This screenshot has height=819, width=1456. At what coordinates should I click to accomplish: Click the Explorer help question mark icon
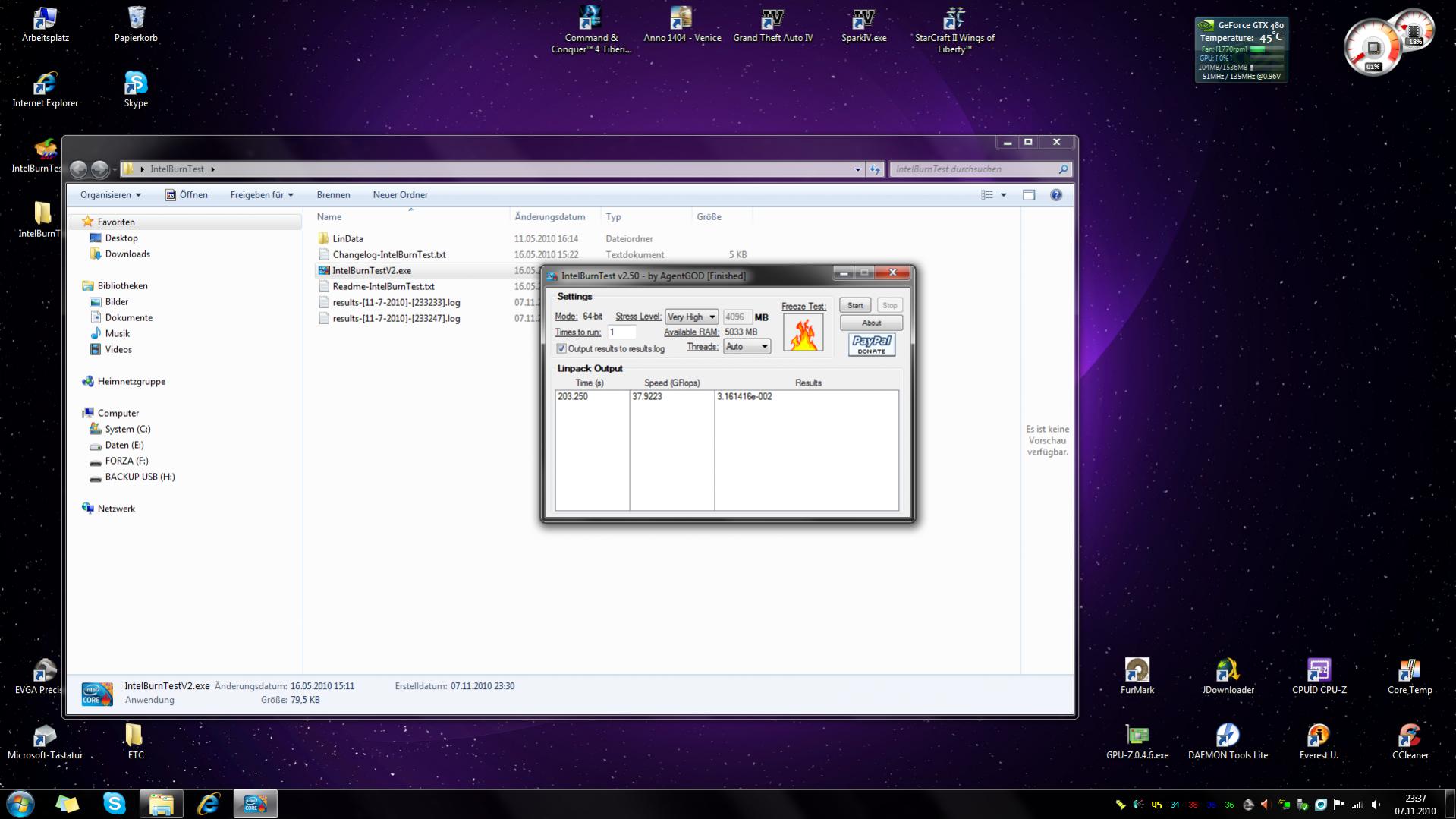click(1055, 195)
